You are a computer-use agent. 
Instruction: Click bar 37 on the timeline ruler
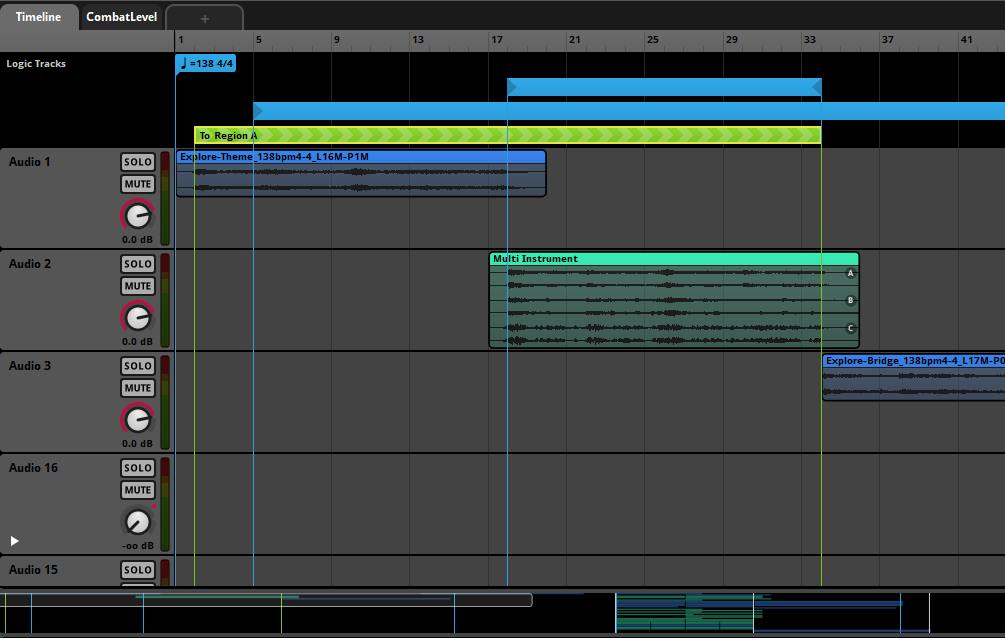coord(888,40)
